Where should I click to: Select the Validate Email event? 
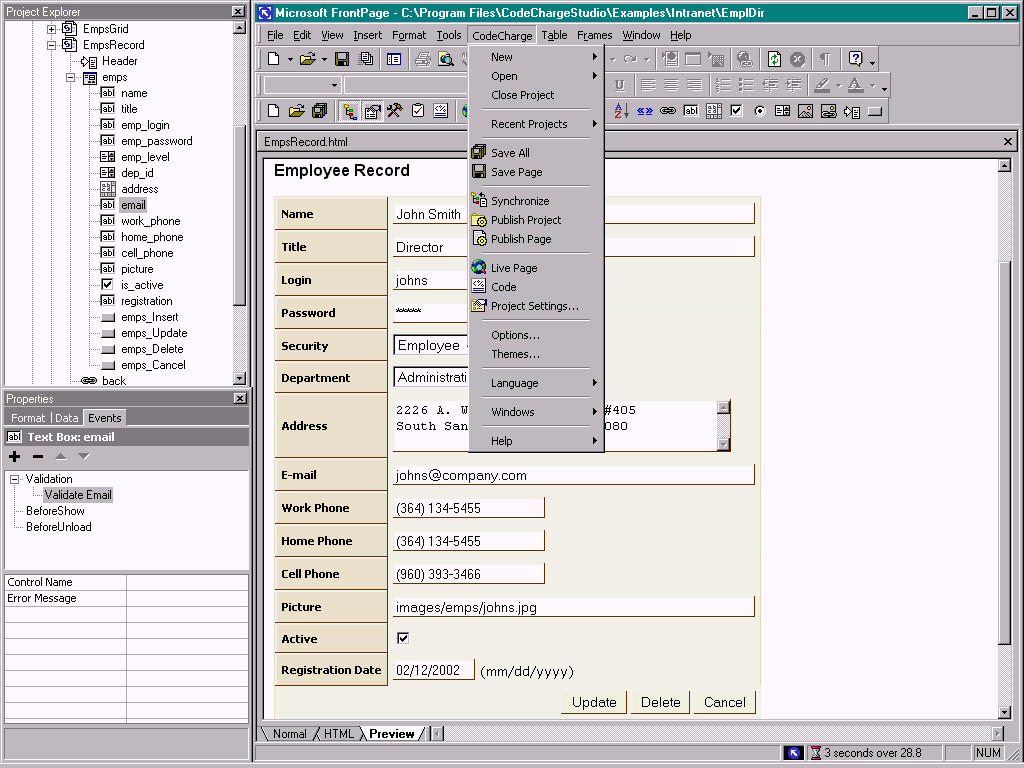click(x=78, y=495)
